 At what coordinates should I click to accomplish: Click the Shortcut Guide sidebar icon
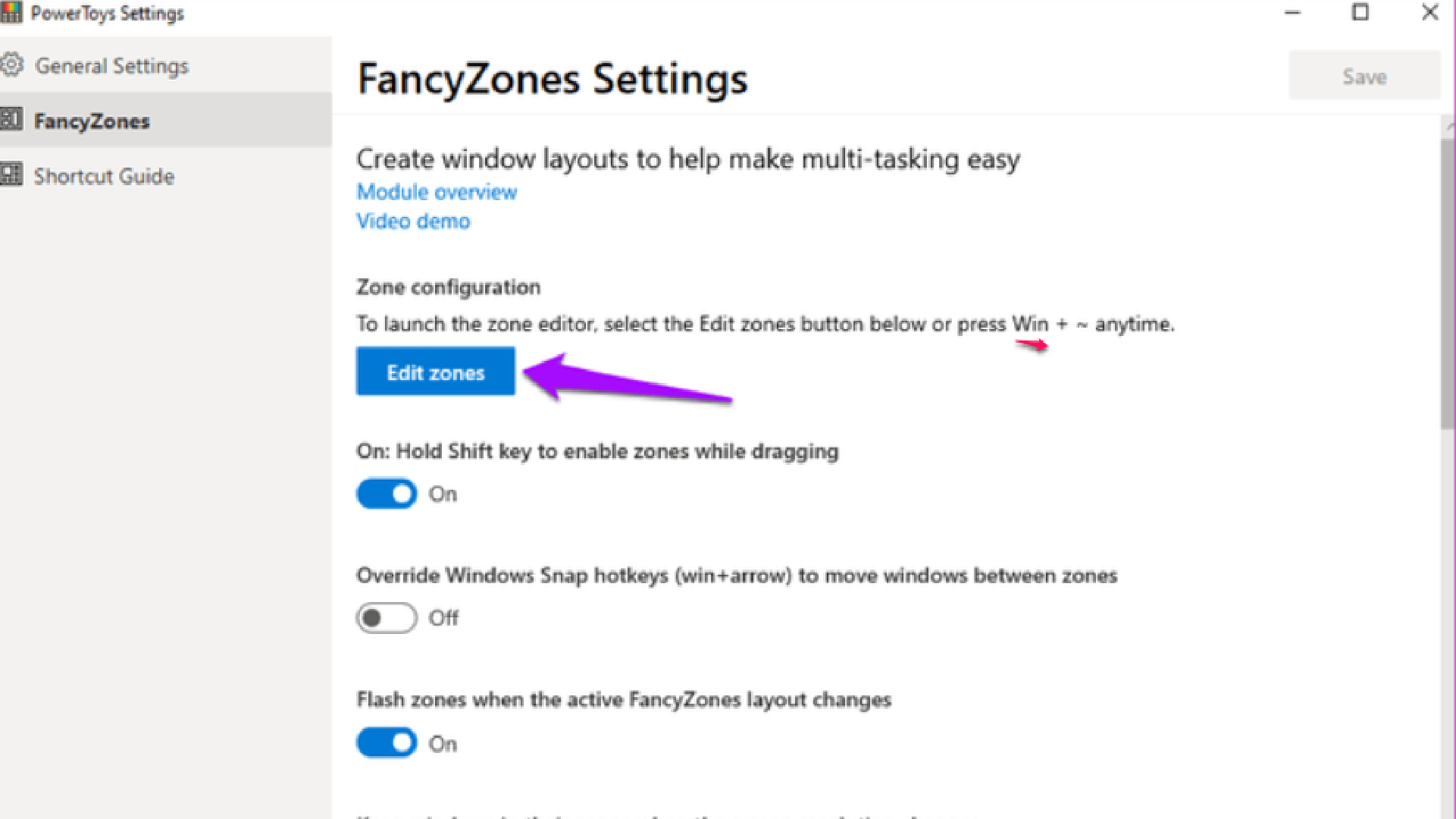point(11,175)
